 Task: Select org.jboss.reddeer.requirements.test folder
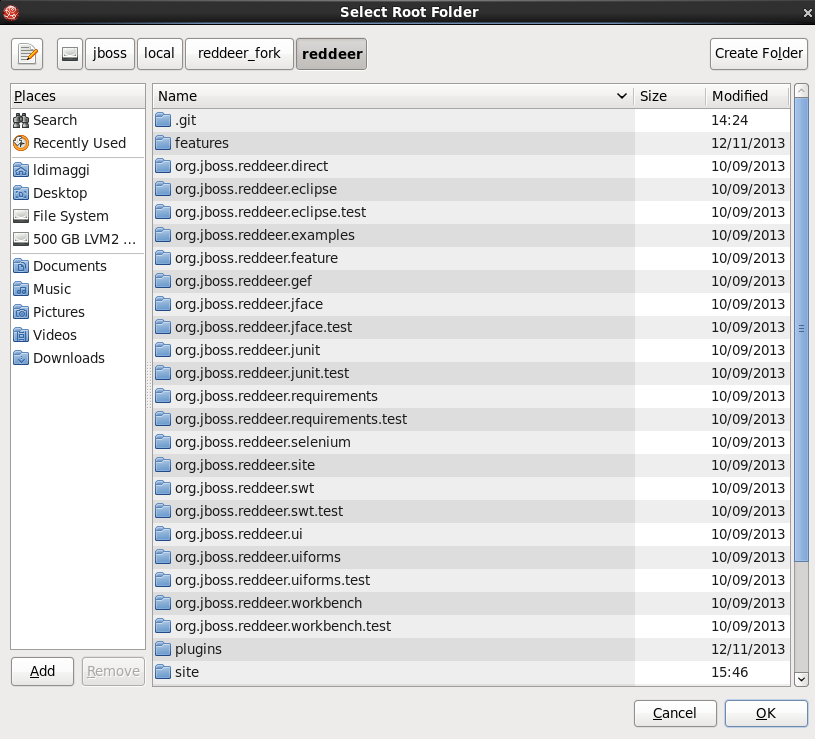(471, 419)
